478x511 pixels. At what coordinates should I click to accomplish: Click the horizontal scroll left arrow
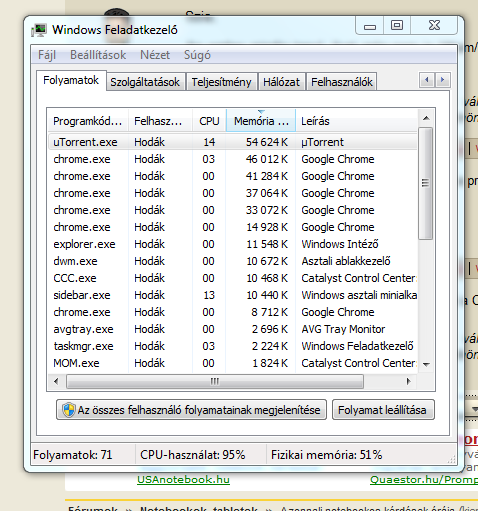(x=56, y=381)
